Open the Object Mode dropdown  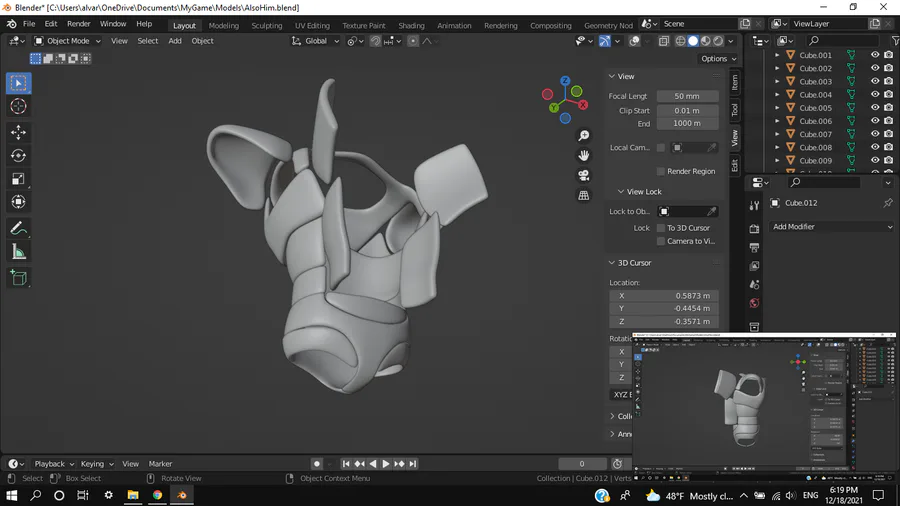tap(67, 41)
